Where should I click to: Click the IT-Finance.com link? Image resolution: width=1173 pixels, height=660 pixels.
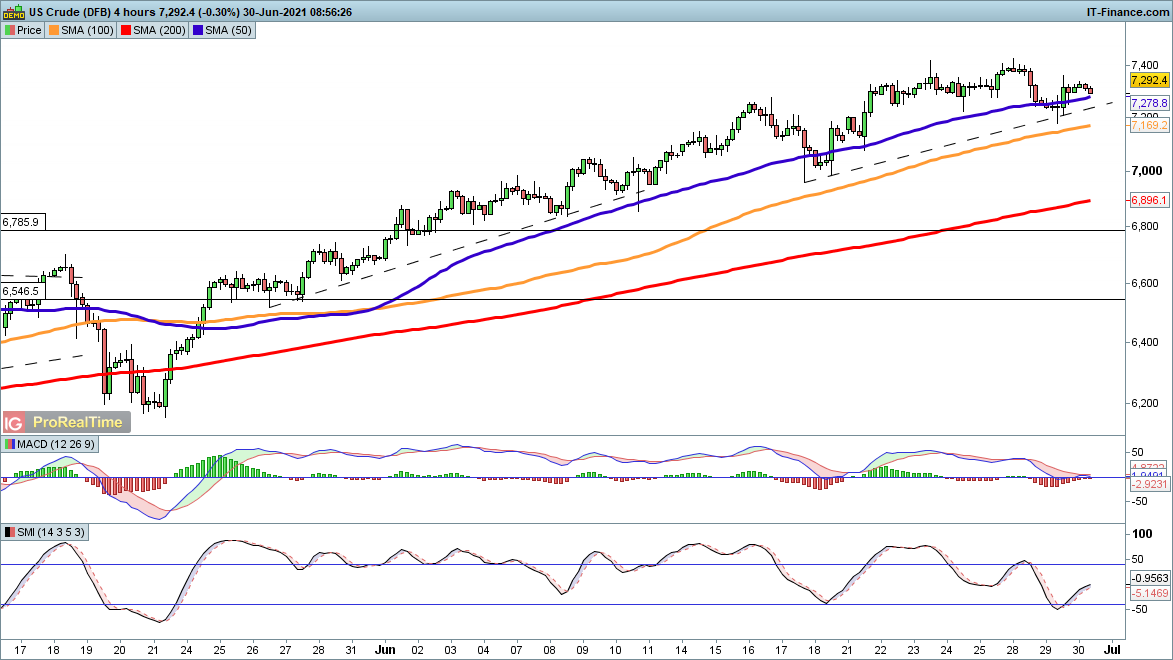tap(1127, 11)
